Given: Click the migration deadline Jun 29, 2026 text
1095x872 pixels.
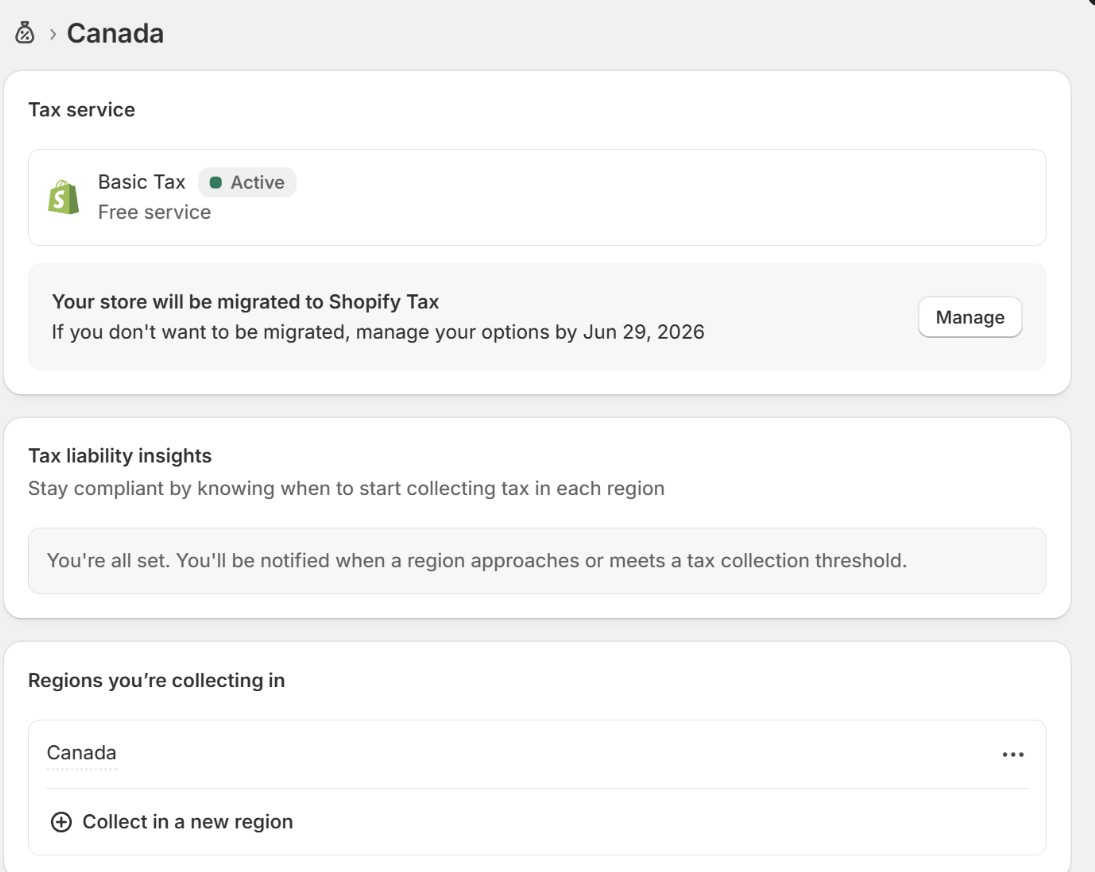Looking at the screenshot, I should (643, 332).
